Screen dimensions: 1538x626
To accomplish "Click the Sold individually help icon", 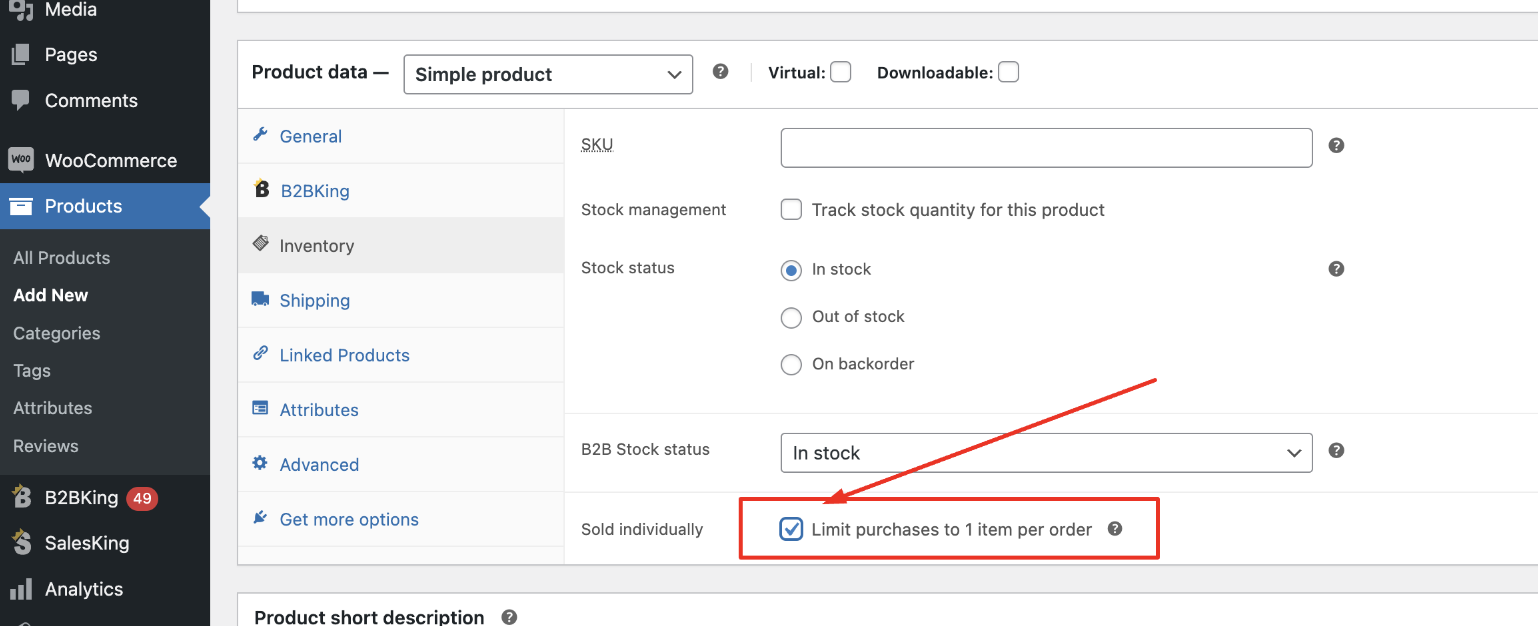I will (1115, 528).
